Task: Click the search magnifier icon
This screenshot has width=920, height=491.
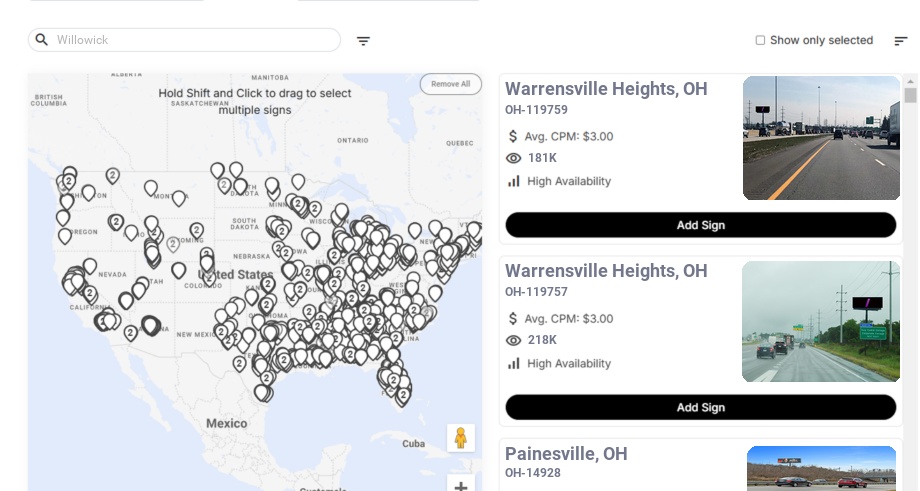Action: (42, 40)
